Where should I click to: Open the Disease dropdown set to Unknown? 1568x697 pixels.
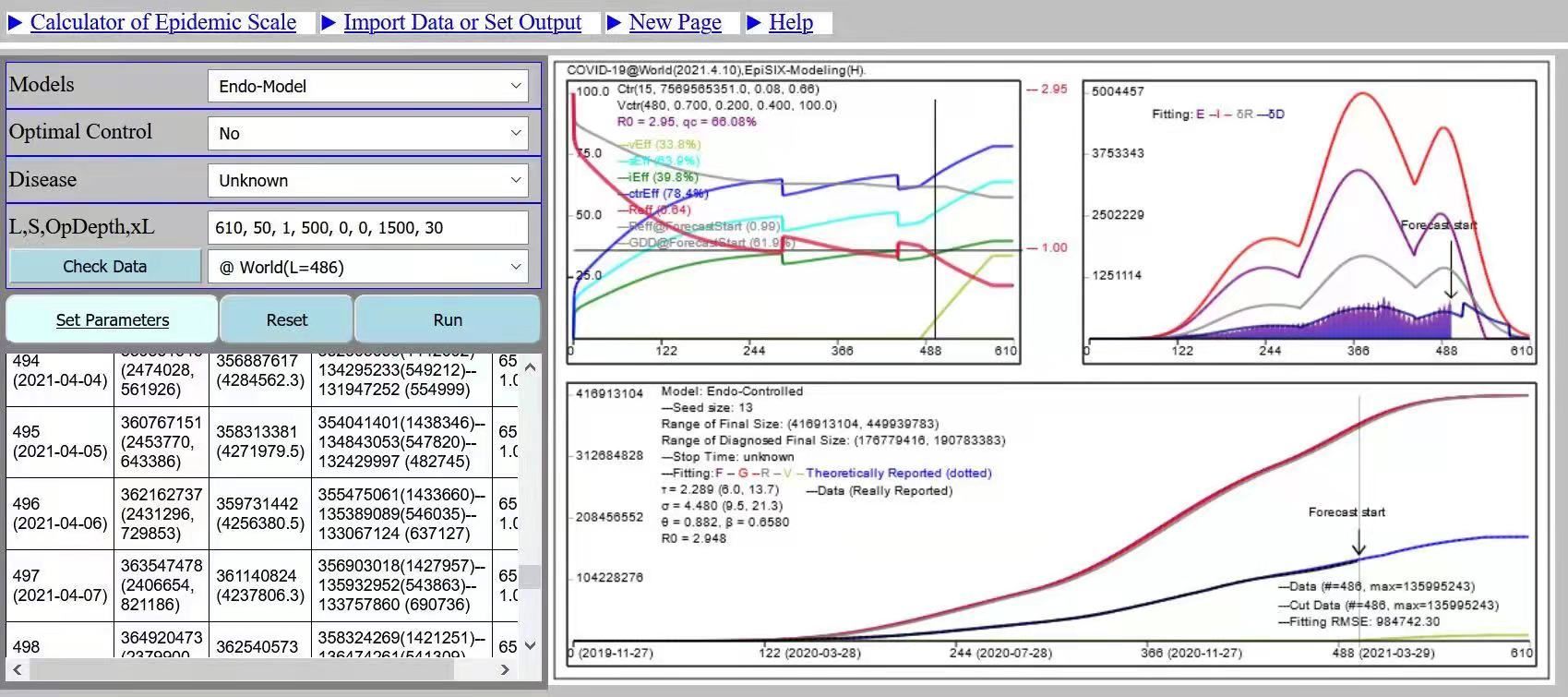(368, 180)
